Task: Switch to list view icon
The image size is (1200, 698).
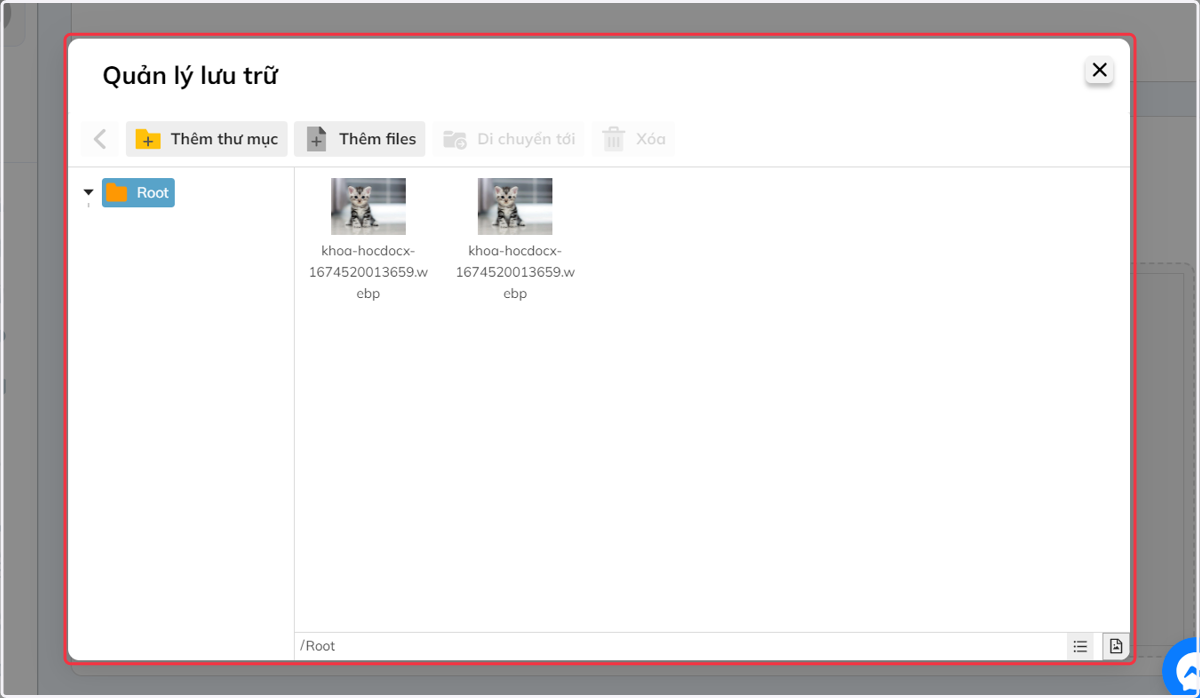Action: 1080,646
